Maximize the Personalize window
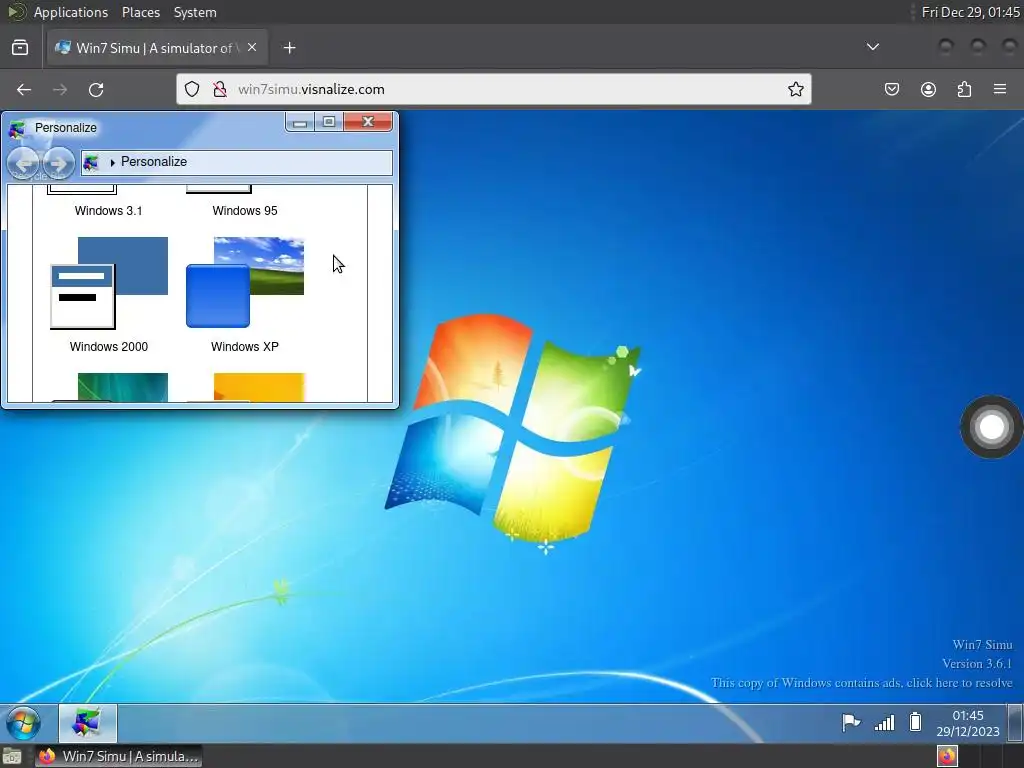 coord(329,122)
